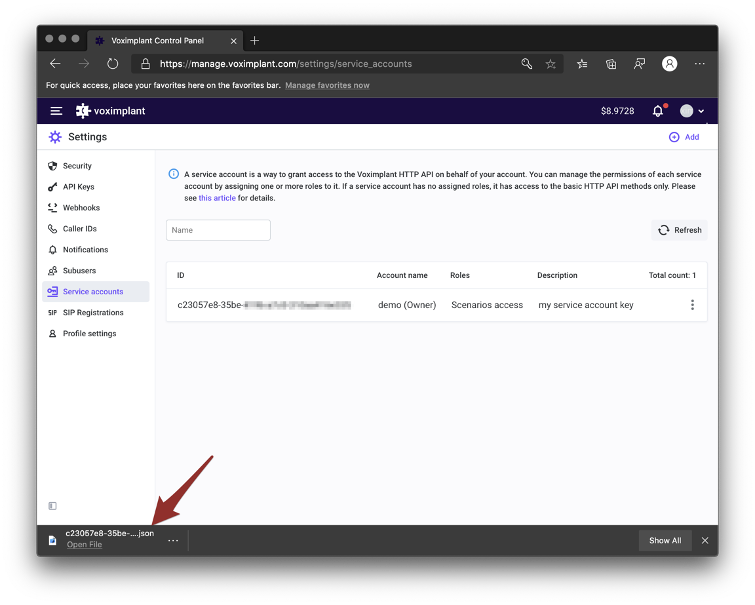Click Manage favorites now link
Viewport: 755px width, 605px height.
[327, 85]
